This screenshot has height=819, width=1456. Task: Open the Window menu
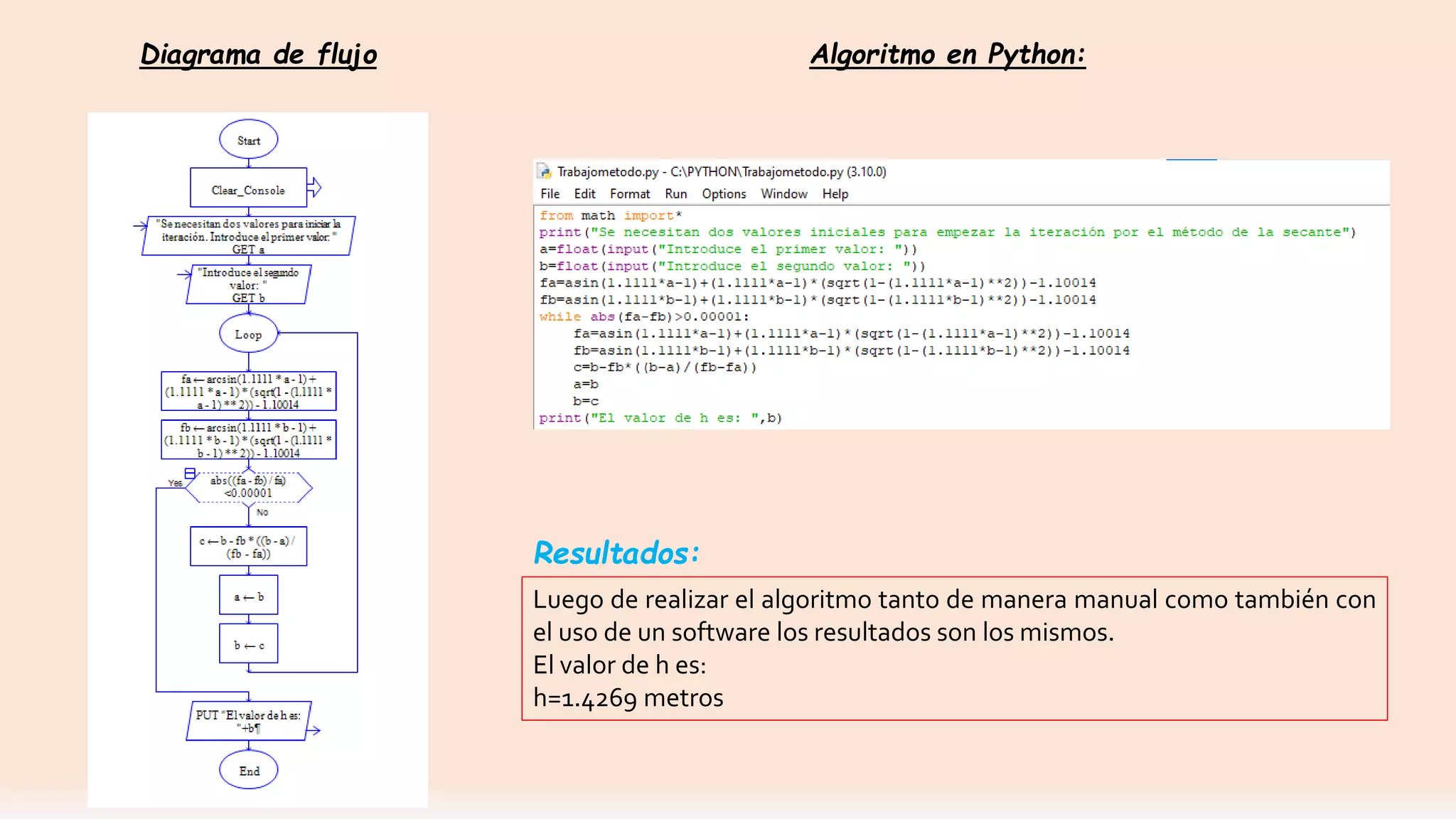click(x=784, y=194)
